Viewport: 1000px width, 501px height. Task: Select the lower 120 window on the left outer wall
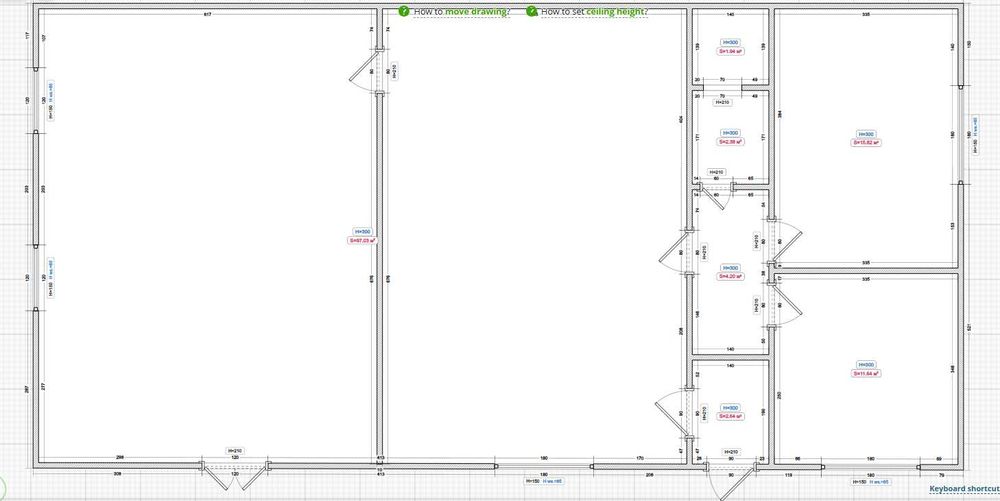[x=36, y=277]
